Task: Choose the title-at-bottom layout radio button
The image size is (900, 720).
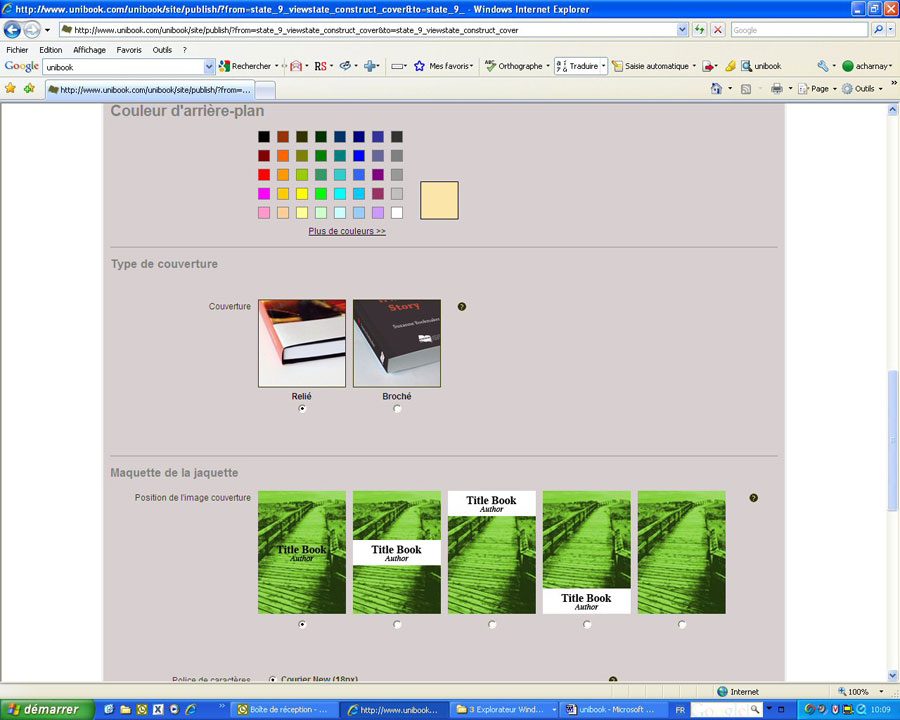Action: click(x=587, y=624)
